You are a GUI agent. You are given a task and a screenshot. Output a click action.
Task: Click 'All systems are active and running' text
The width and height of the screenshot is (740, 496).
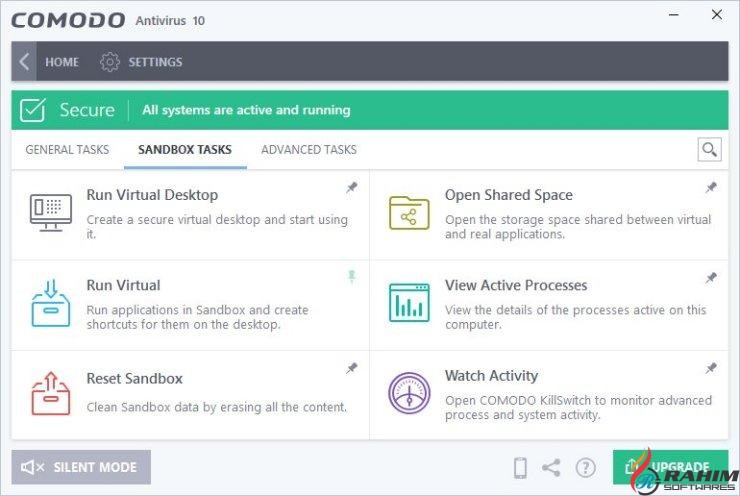246,110
